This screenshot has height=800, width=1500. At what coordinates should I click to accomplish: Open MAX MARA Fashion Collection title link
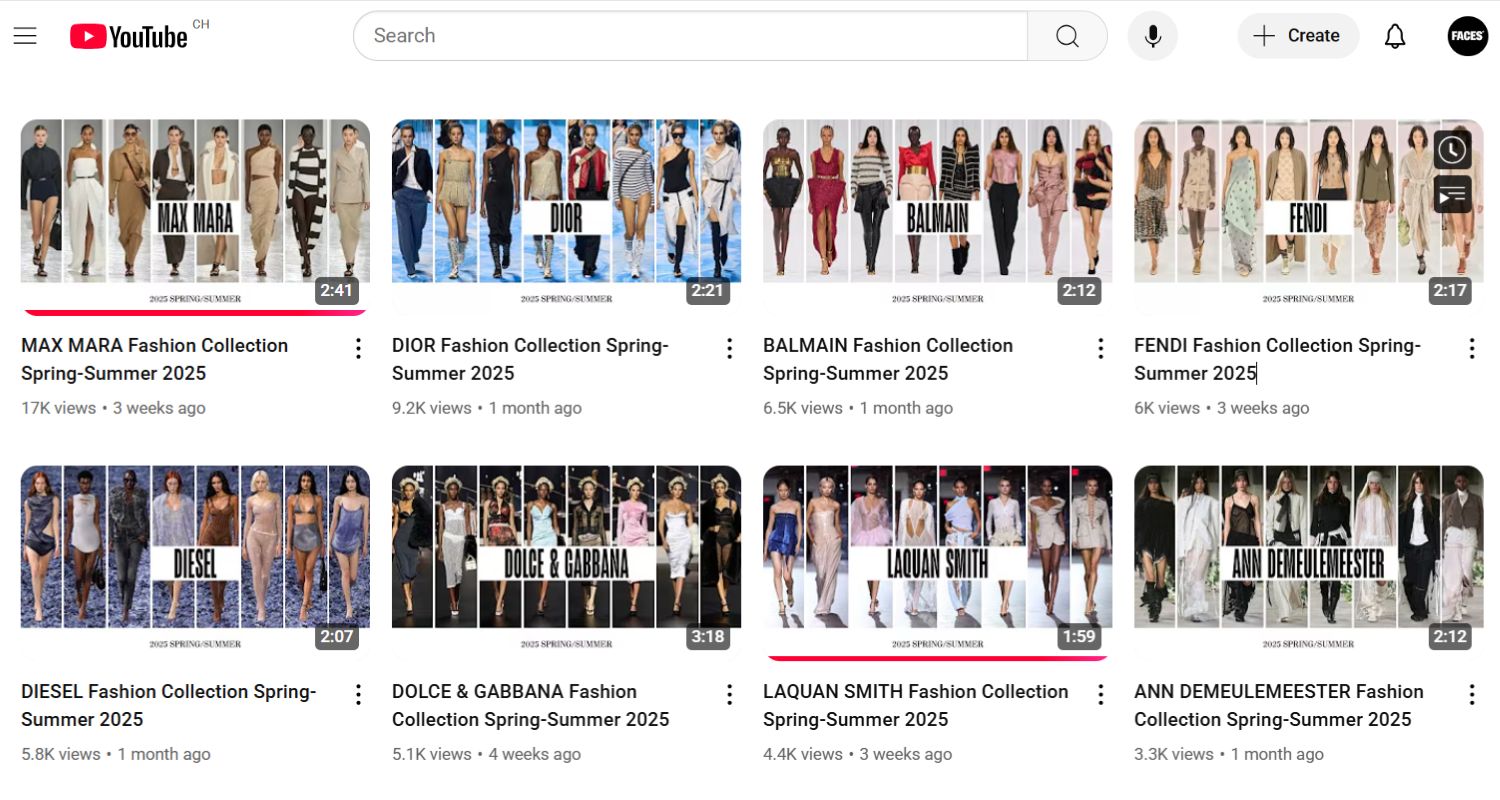click(154, 359)
